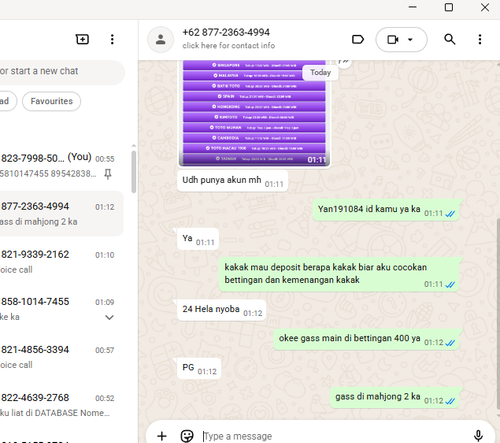The height and width of the screenshot is (443, 500).
Task: Click the pin icon on the You chat
Action: click(x=108, y=174)
